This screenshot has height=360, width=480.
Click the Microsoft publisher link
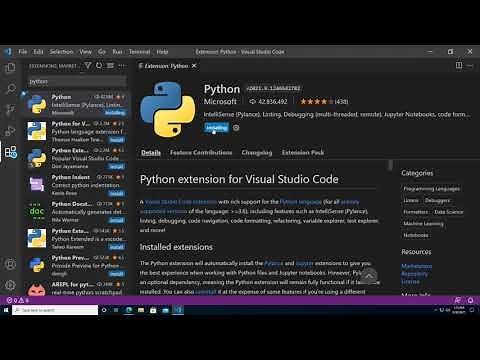click(x=220, y=101)
